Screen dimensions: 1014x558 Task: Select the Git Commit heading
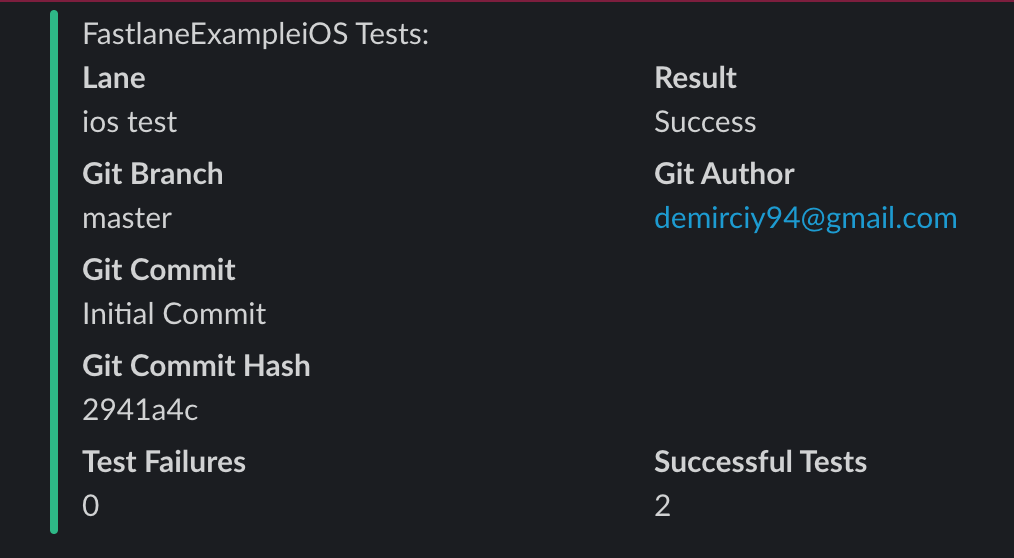pos(158,270)
